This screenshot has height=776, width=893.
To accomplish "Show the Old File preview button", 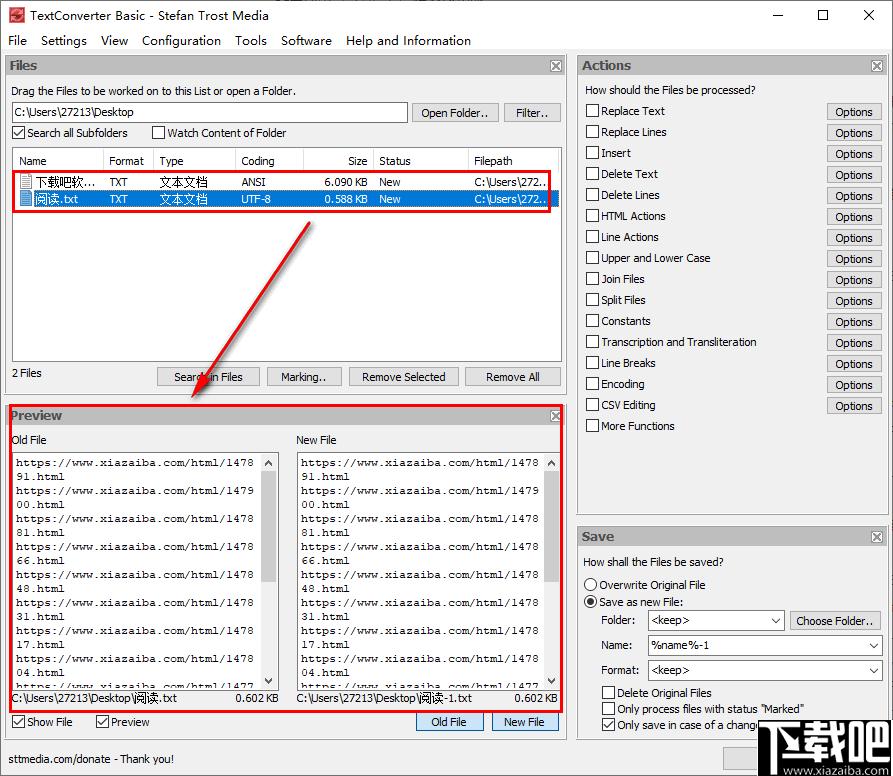I will 449,722.
